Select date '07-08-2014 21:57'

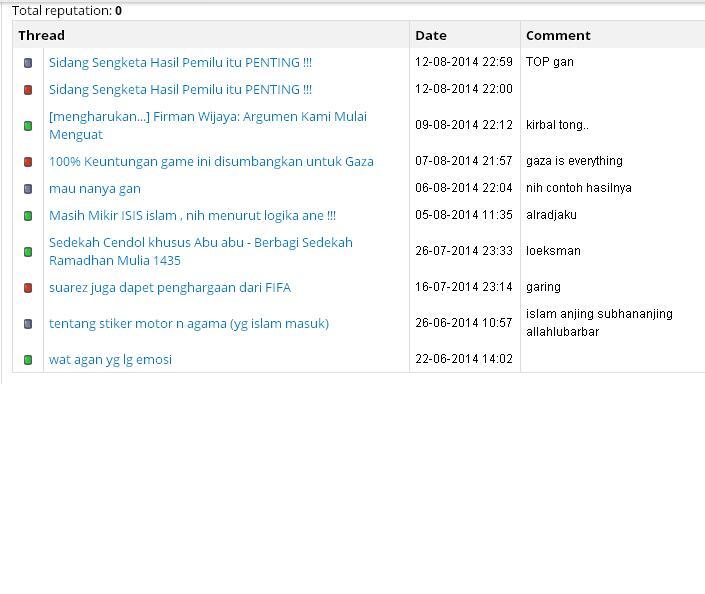pyautogui.click(x=464, y=161)
